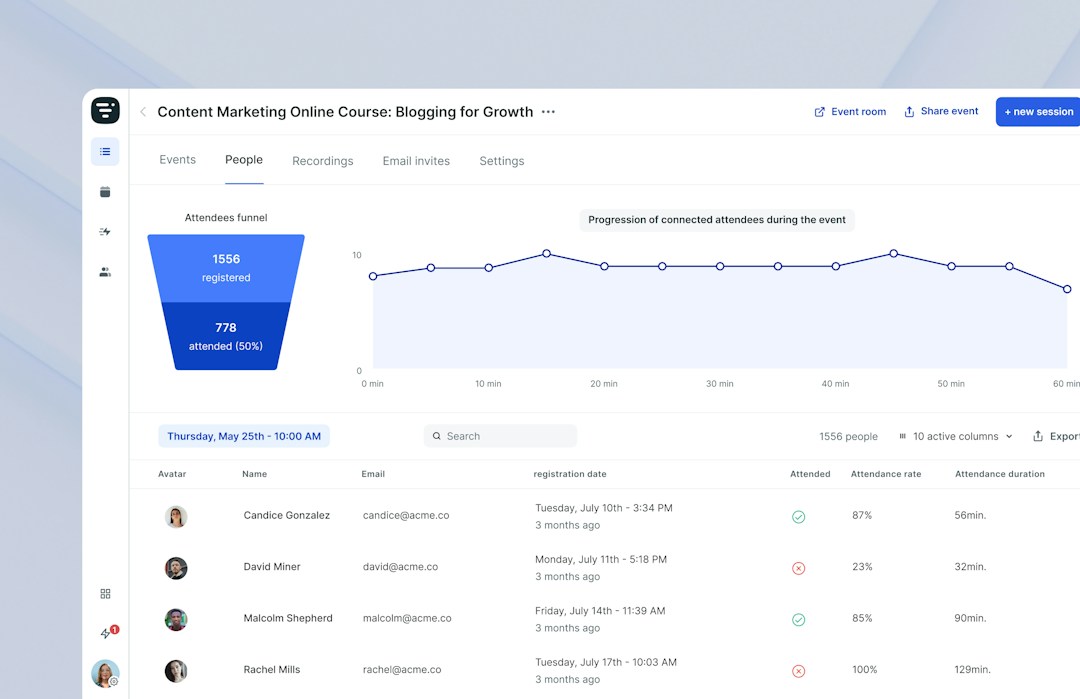Click the 1556 registered funnel segment

[226, 268]
